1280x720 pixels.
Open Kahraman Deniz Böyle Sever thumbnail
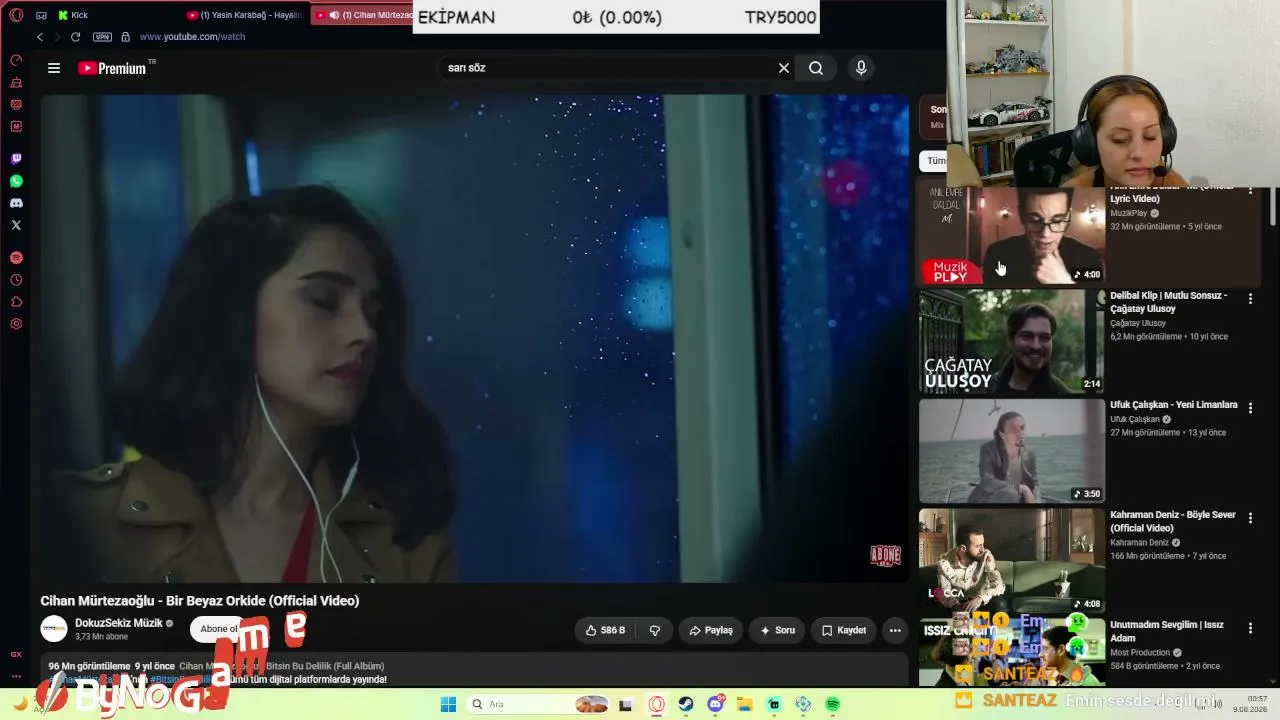tap(1012, 561)
